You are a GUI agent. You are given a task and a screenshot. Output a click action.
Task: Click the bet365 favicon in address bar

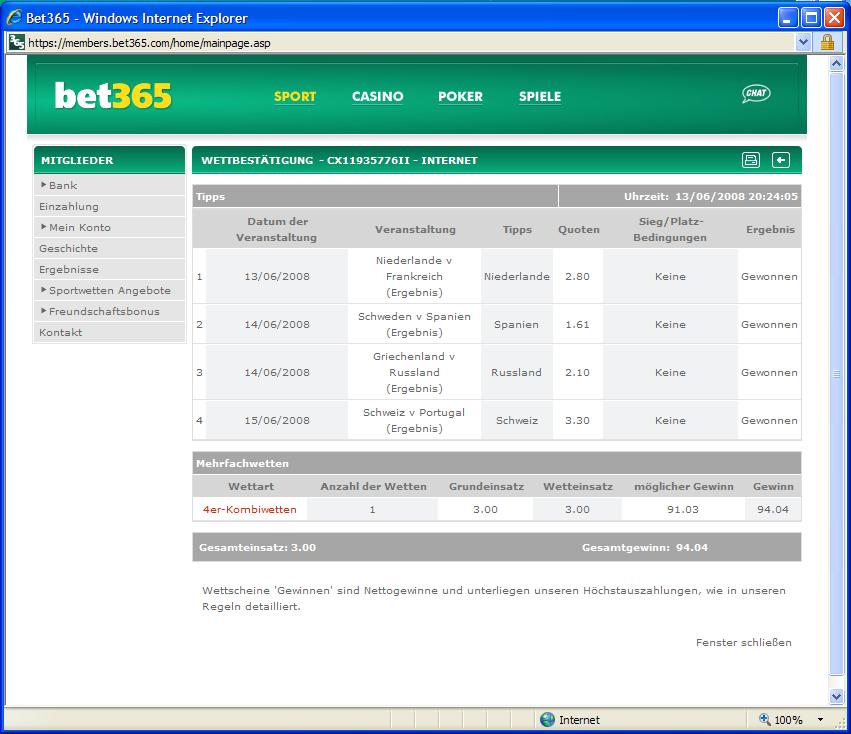coord(16,42)
